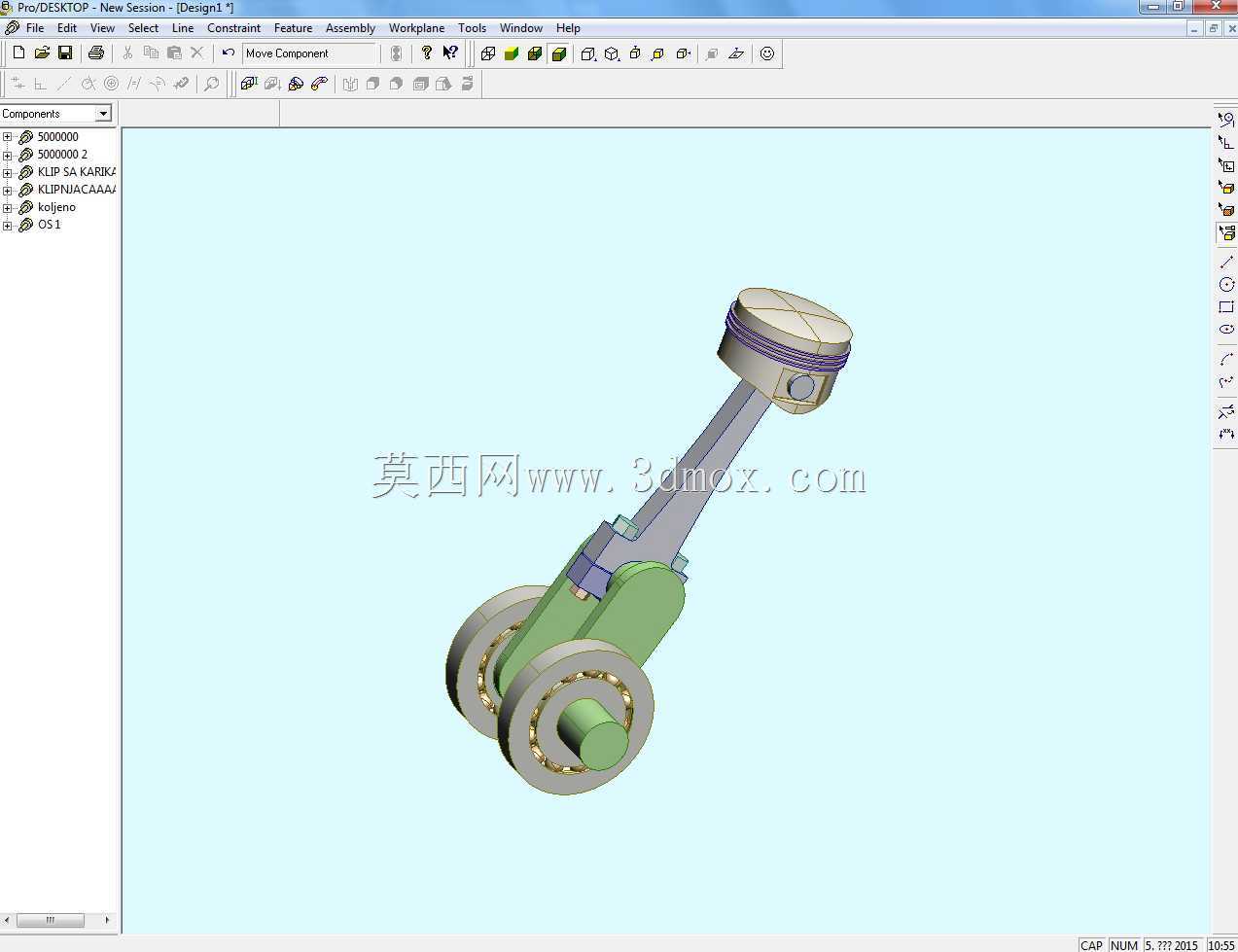This screenshot has width=1238, height=952.
Task: Print the current design
Action: click(x=96, y=53)
